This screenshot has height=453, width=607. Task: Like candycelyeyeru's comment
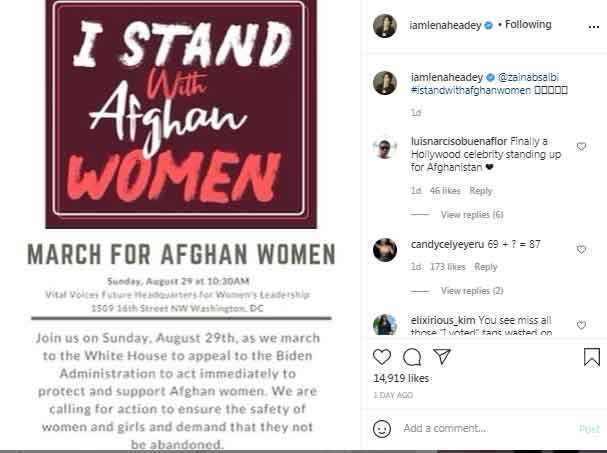tap(581, 244)
